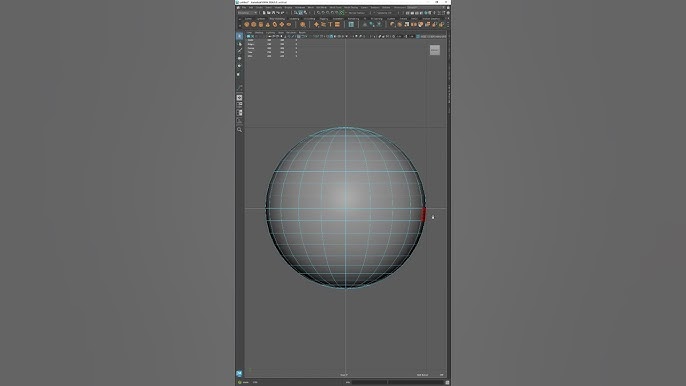The width and height of the screenshot is (686, 386).
Task: Open the viewport Renderer panel menu
Action: pyautogui.click(x=291, y=33)
